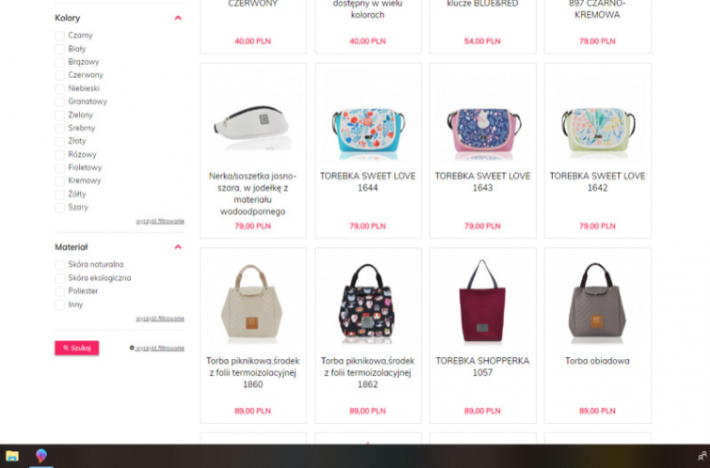The width and height of the screenshot is (710, 468).
Task: Collapse the Kolory filter section
Action: point(178,18)
